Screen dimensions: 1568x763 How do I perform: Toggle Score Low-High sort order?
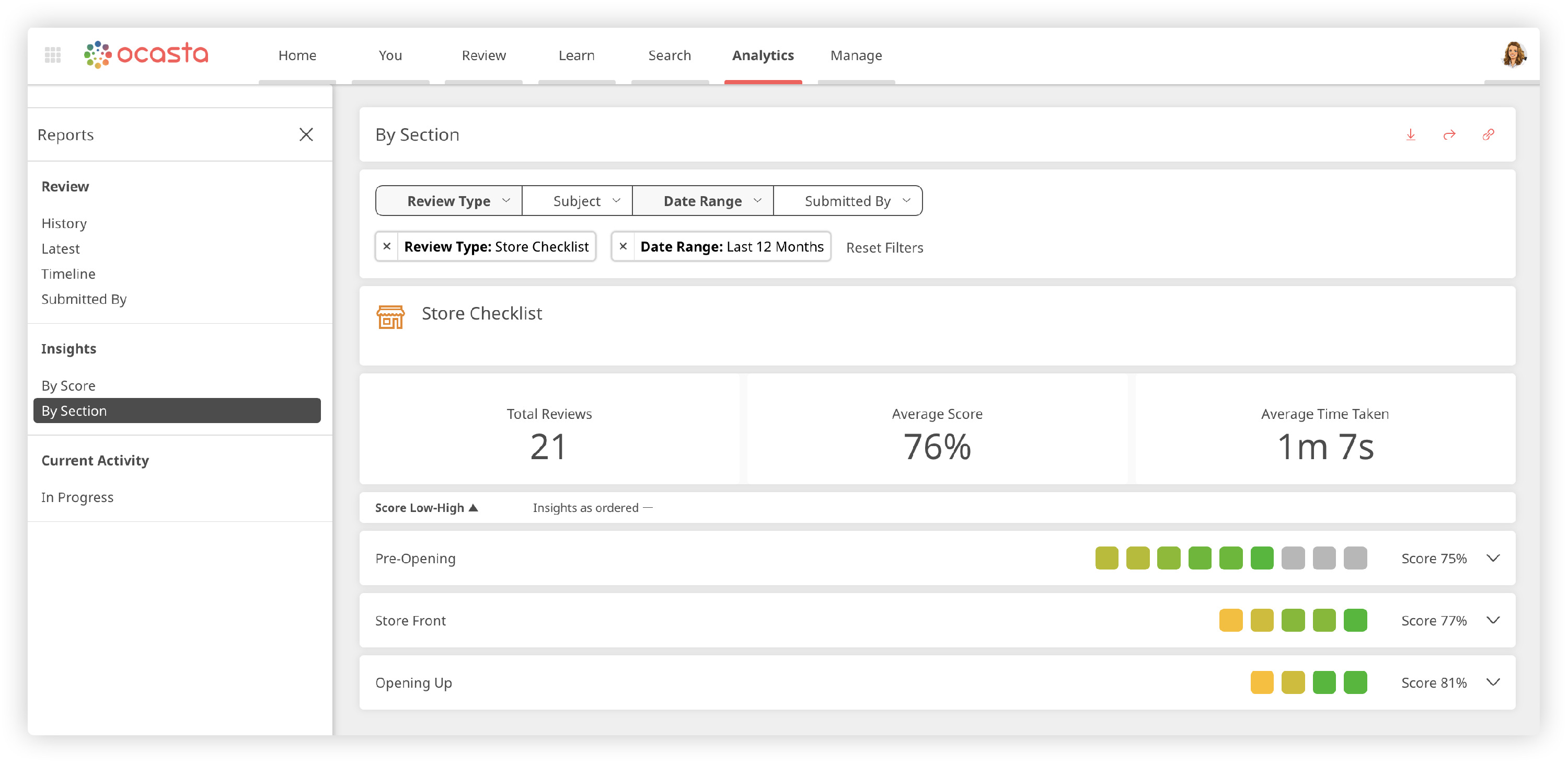click(426, 508)
